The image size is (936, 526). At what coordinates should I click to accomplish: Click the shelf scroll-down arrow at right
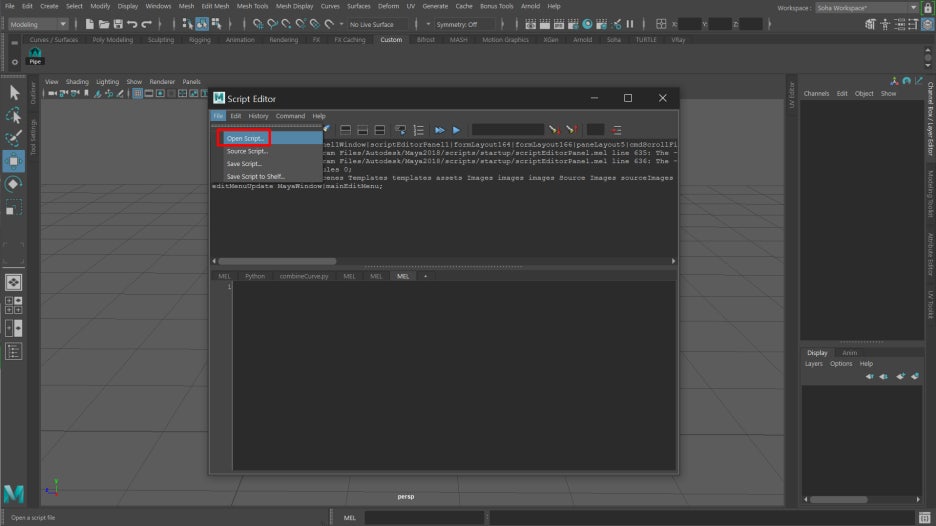pos(928,65)
